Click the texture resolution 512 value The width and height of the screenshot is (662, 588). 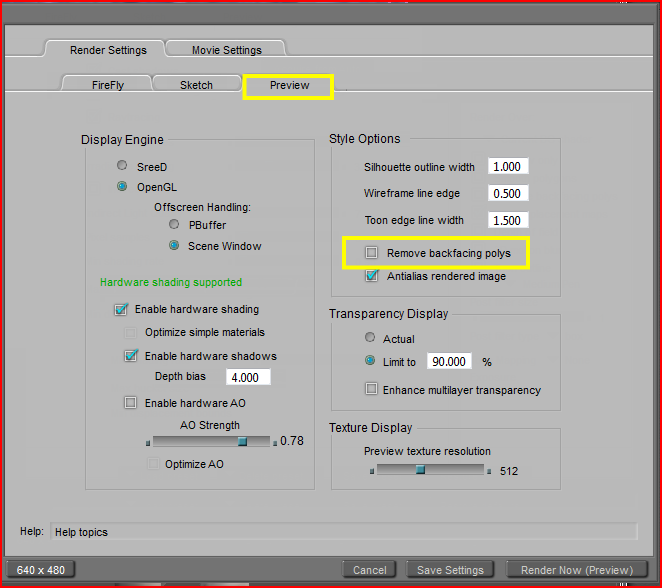509,471
